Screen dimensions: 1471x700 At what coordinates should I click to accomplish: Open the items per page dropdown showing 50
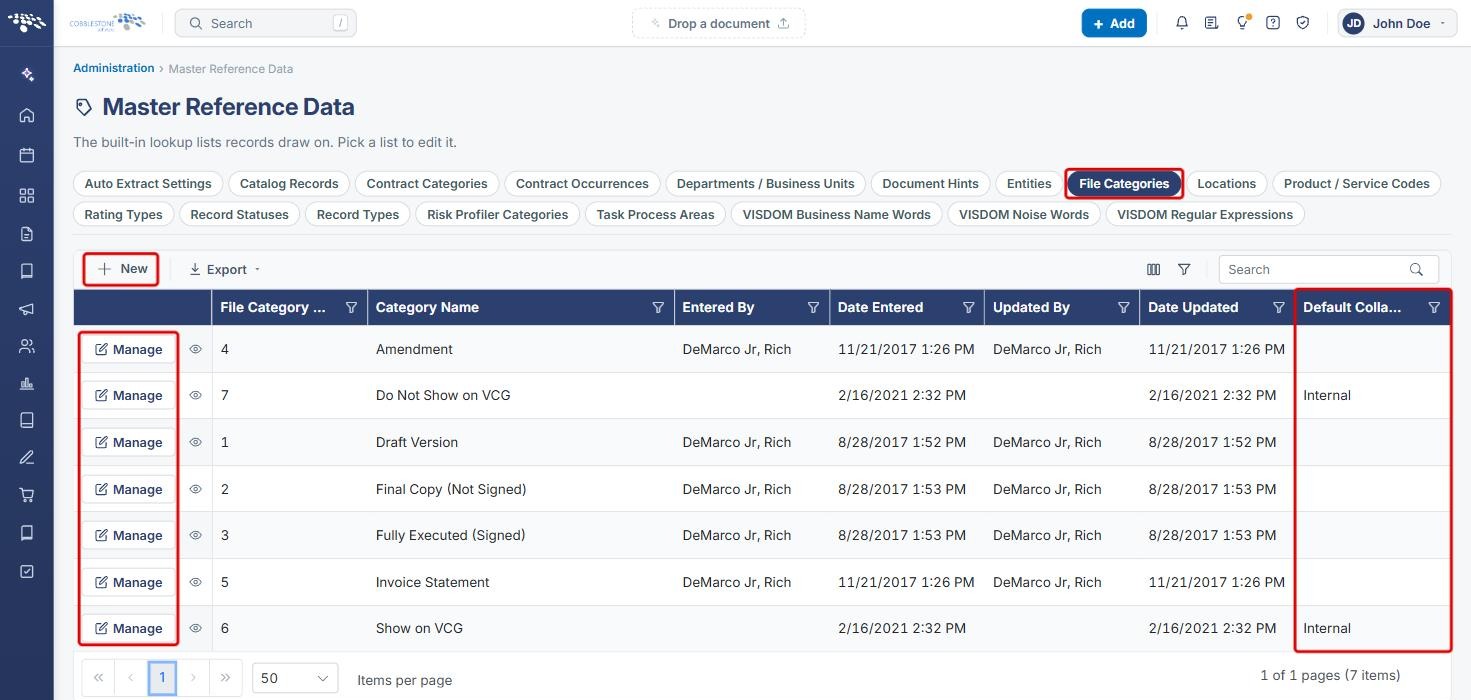click(295, 678)
